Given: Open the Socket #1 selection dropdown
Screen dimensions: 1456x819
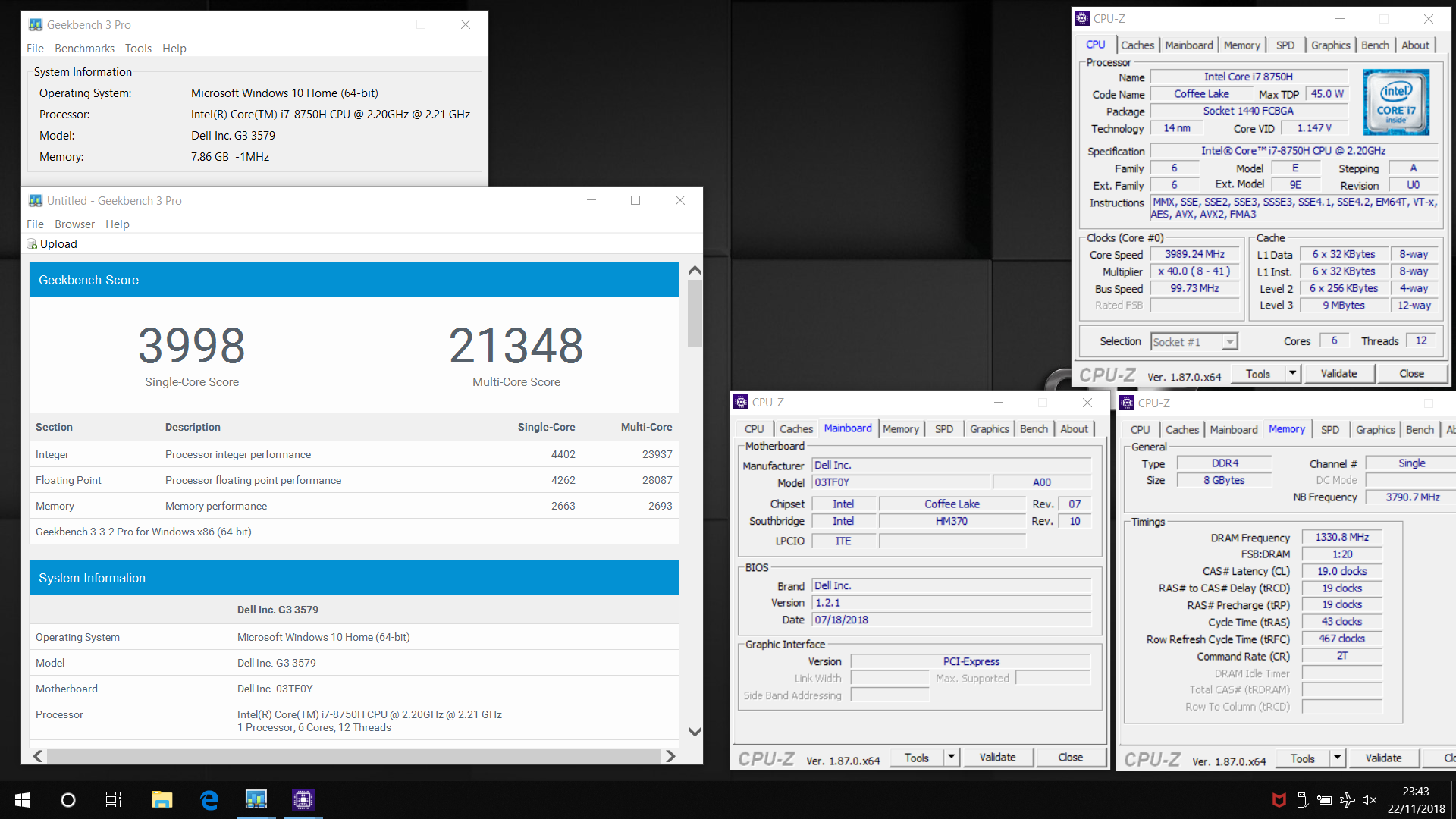Looking at the screenshot, I should (x=1194, y=342).
